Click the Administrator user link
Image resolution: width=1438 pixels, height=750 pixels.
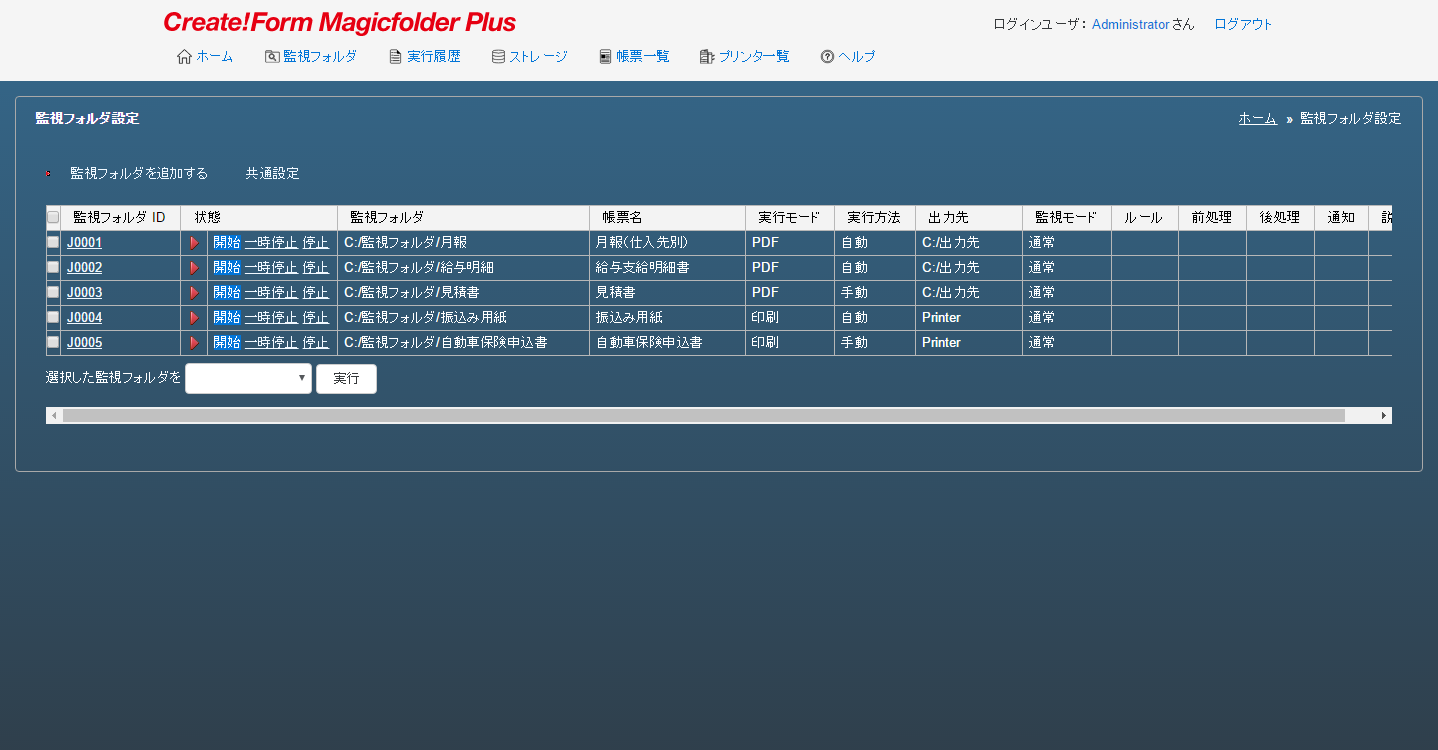[x=1131, y=25]
